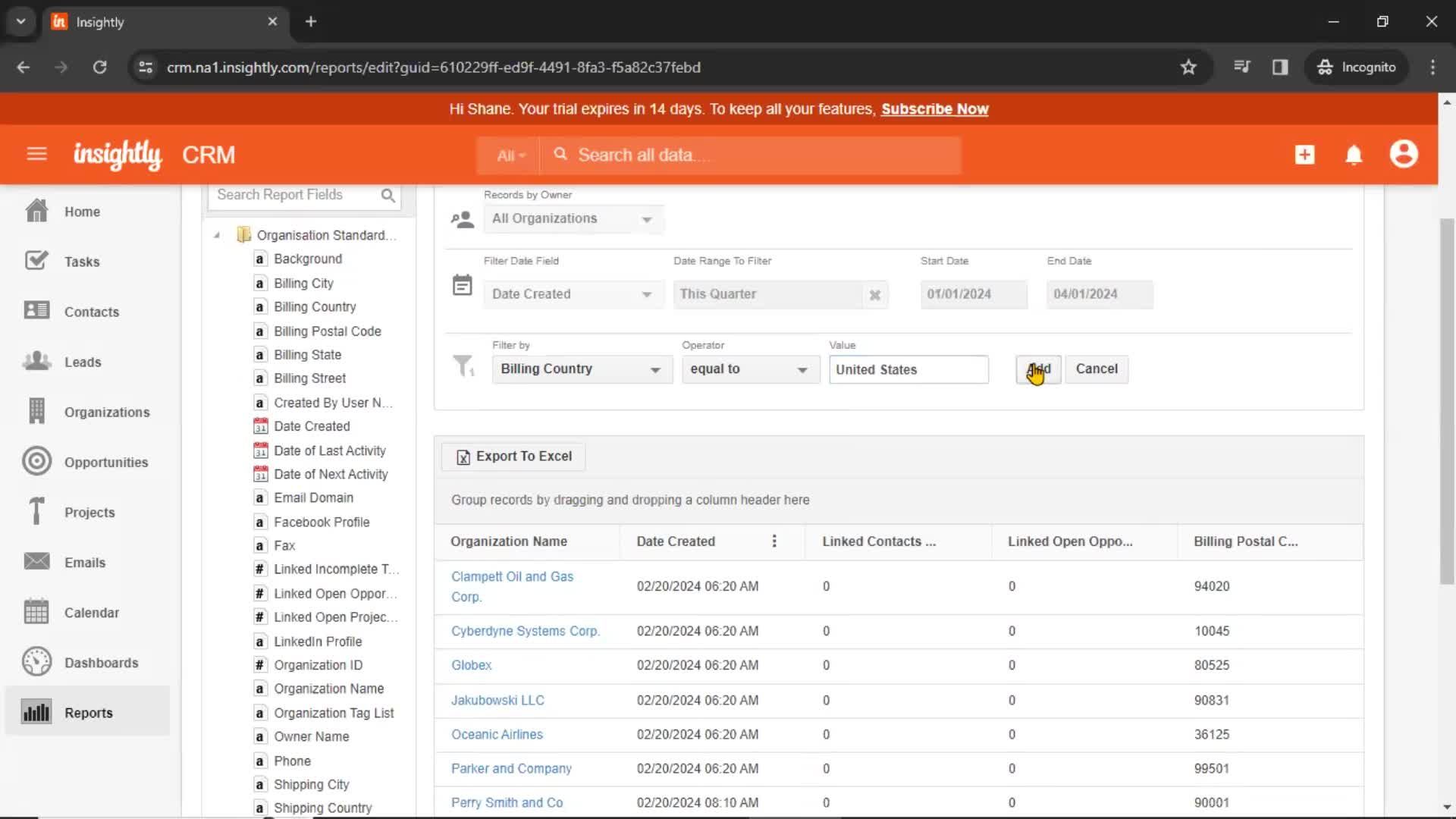Click the Opportunities target icon
The width and height of the screenshot is (1456, 819).
pyautogui.click(x=36, y=461)
